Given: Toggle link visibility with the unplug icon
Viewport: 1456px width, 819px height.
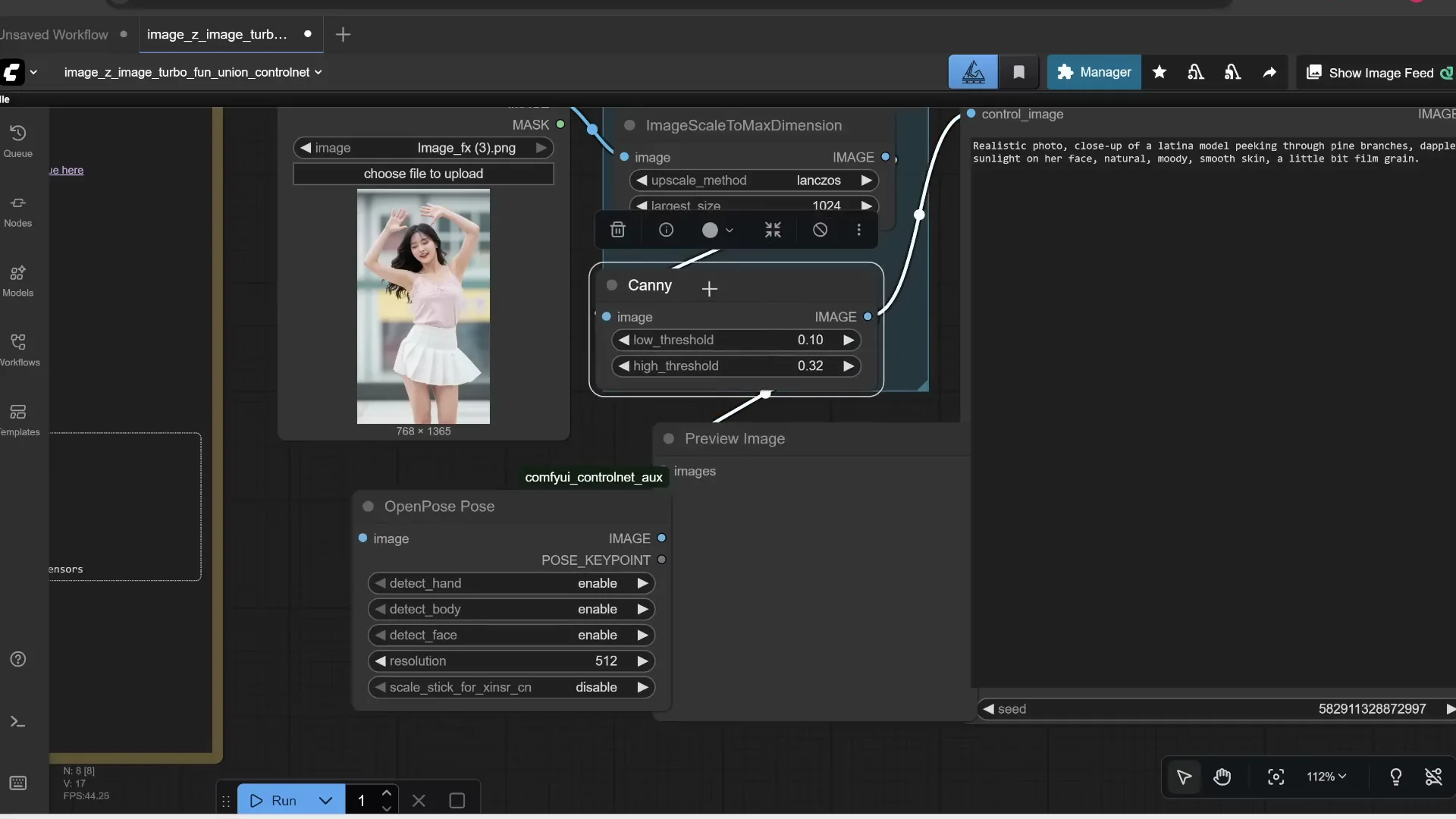Looking at the screenshot, I should tap(1434, 777).
